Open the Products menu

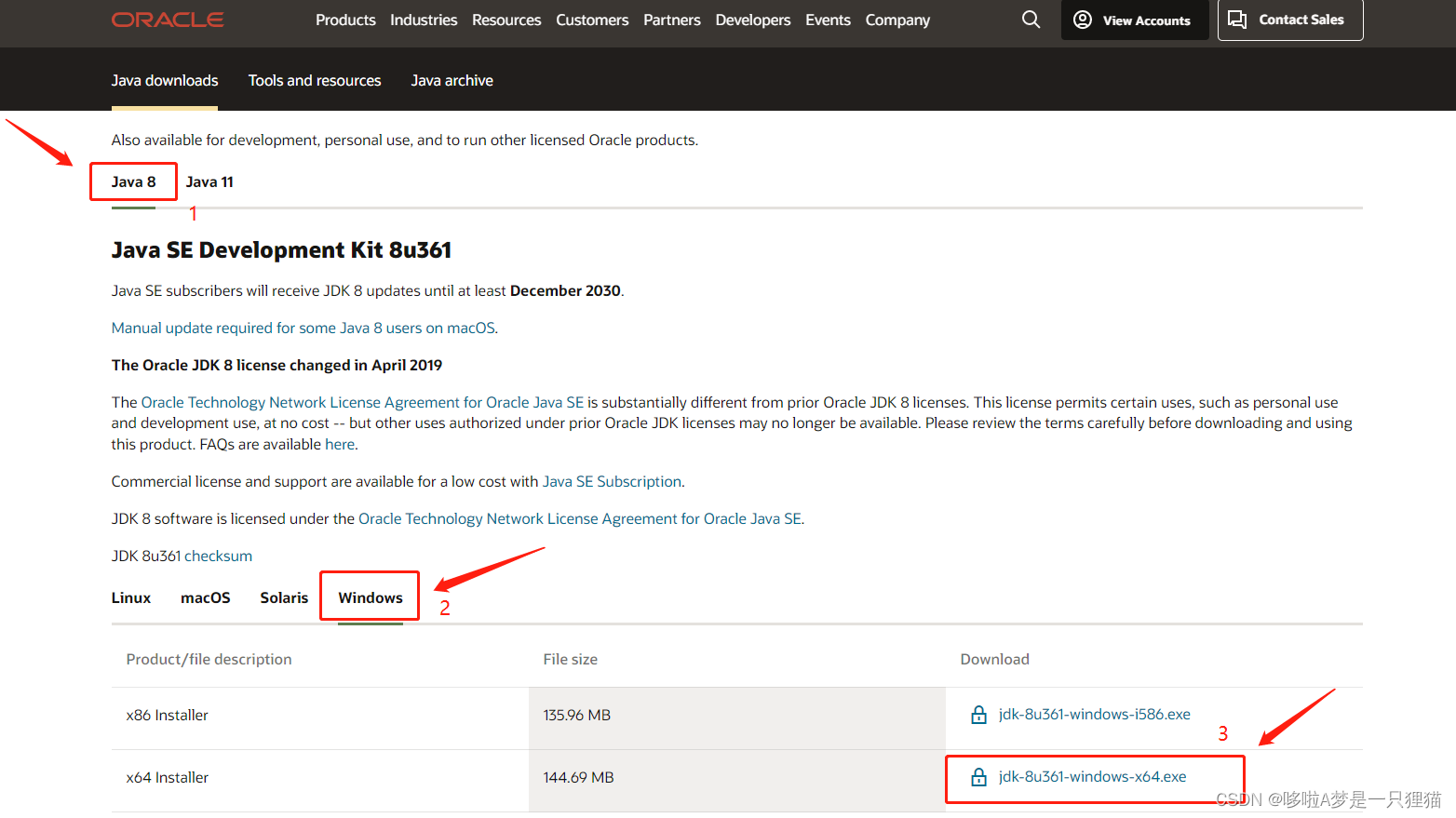pyautogui.click(x=345, y=20)
